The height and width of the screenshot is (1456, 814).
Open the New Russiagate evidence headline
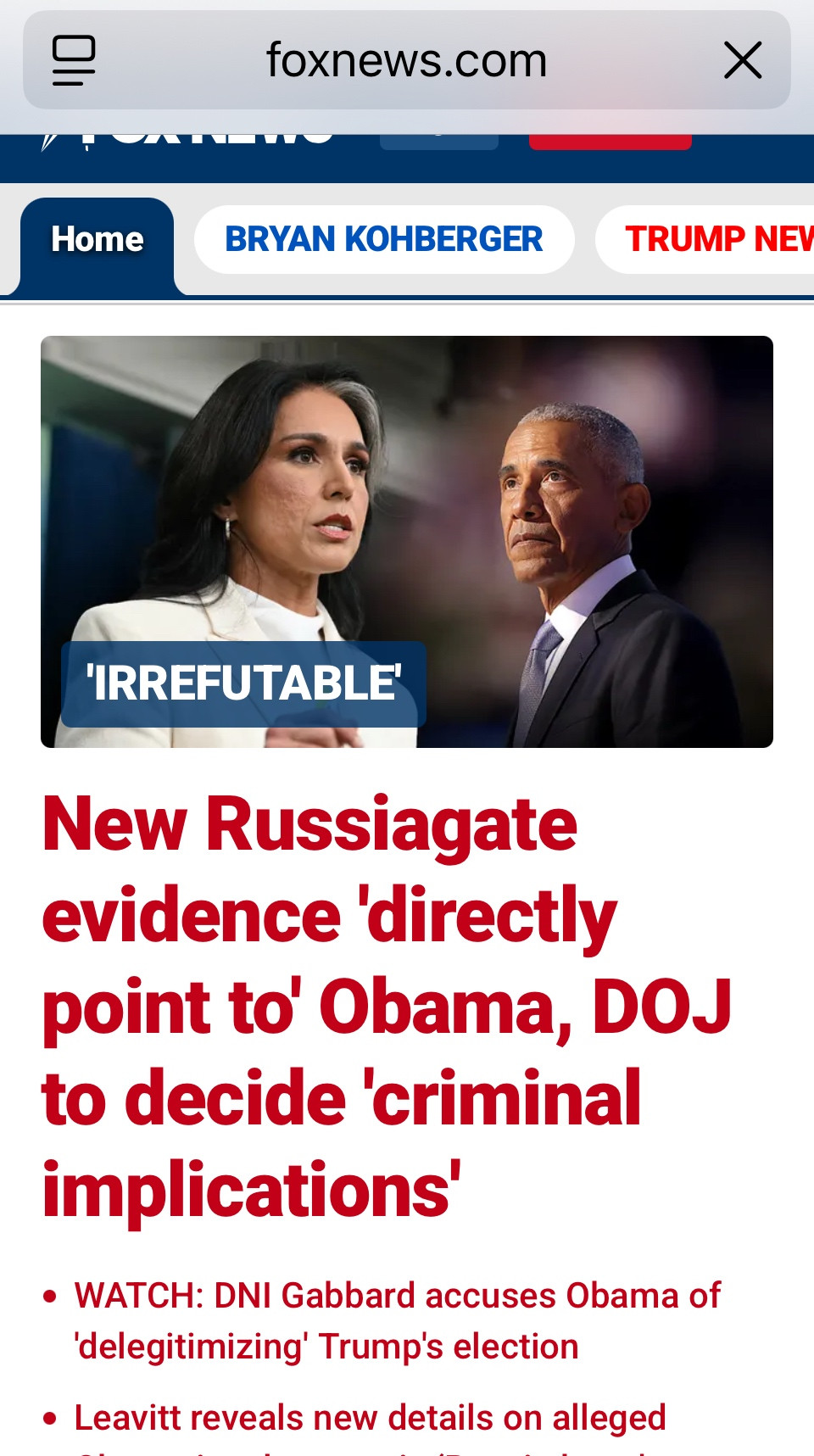(387, 1007)
